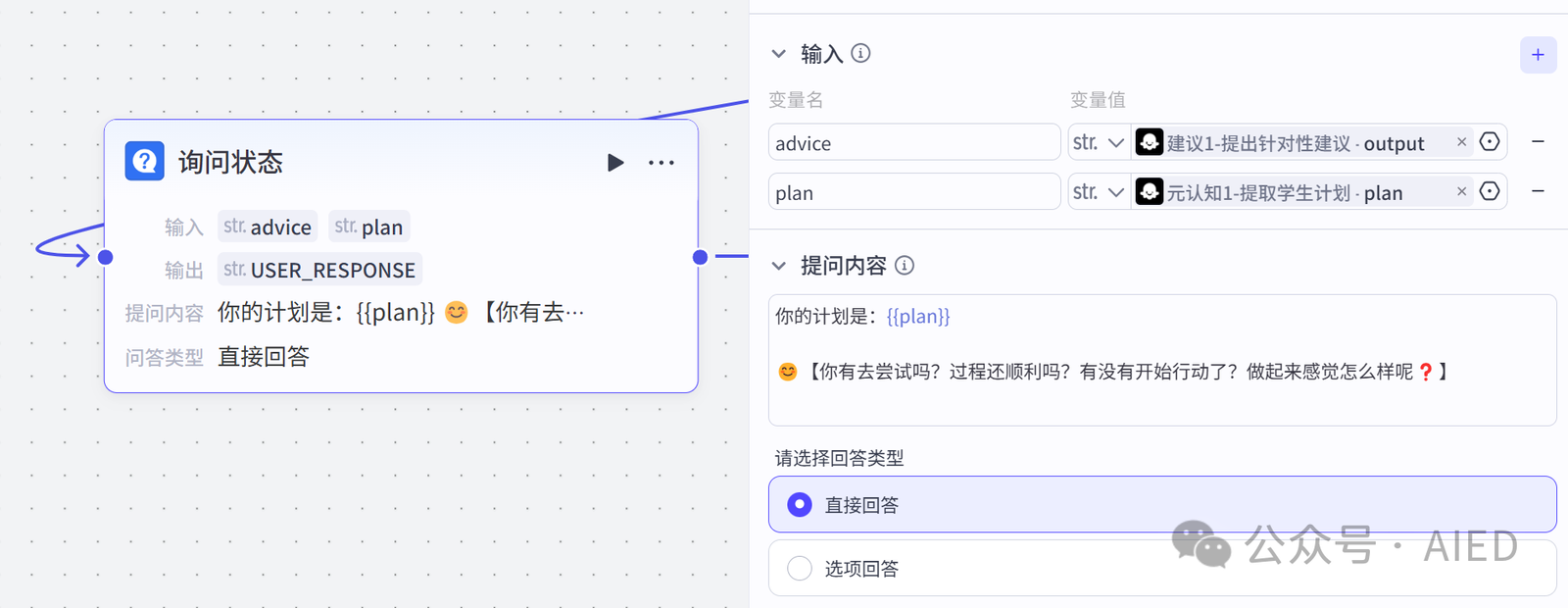The image size is (1568, 608).
Task: Click the 请选择回答类型 label
Action: [x=840, y=458]
